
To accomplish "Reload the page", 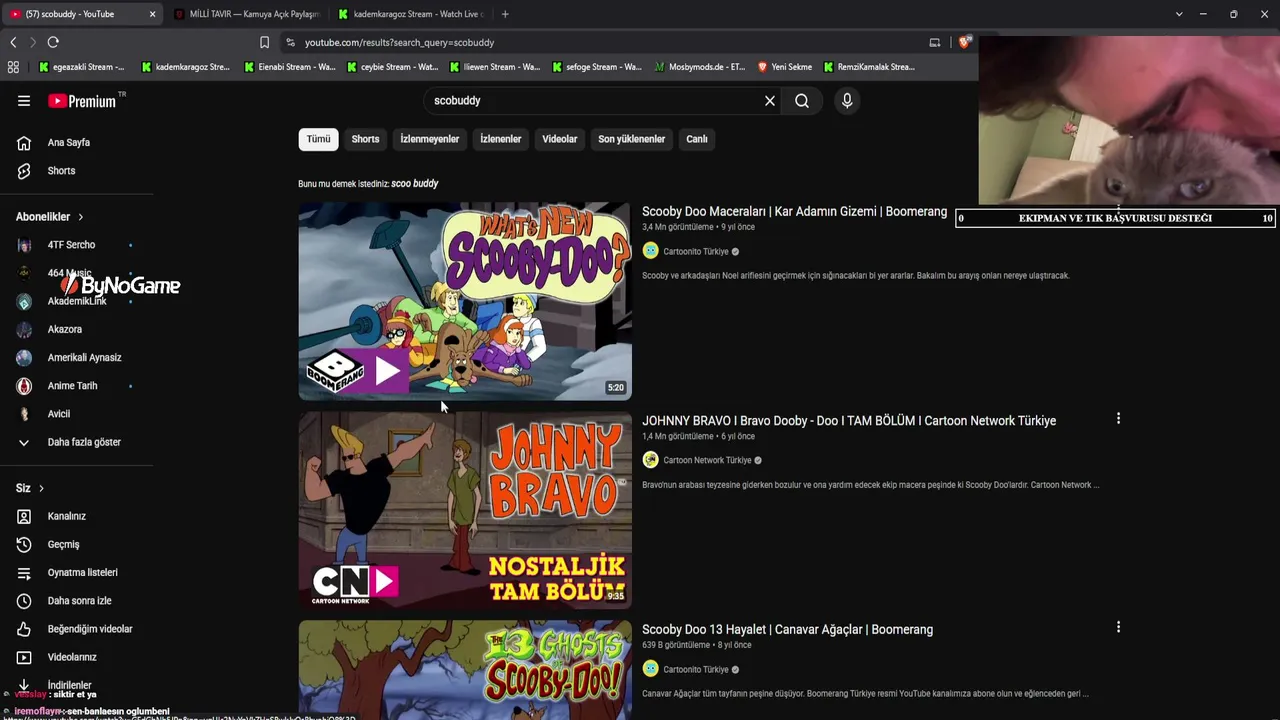I will 53,42.
